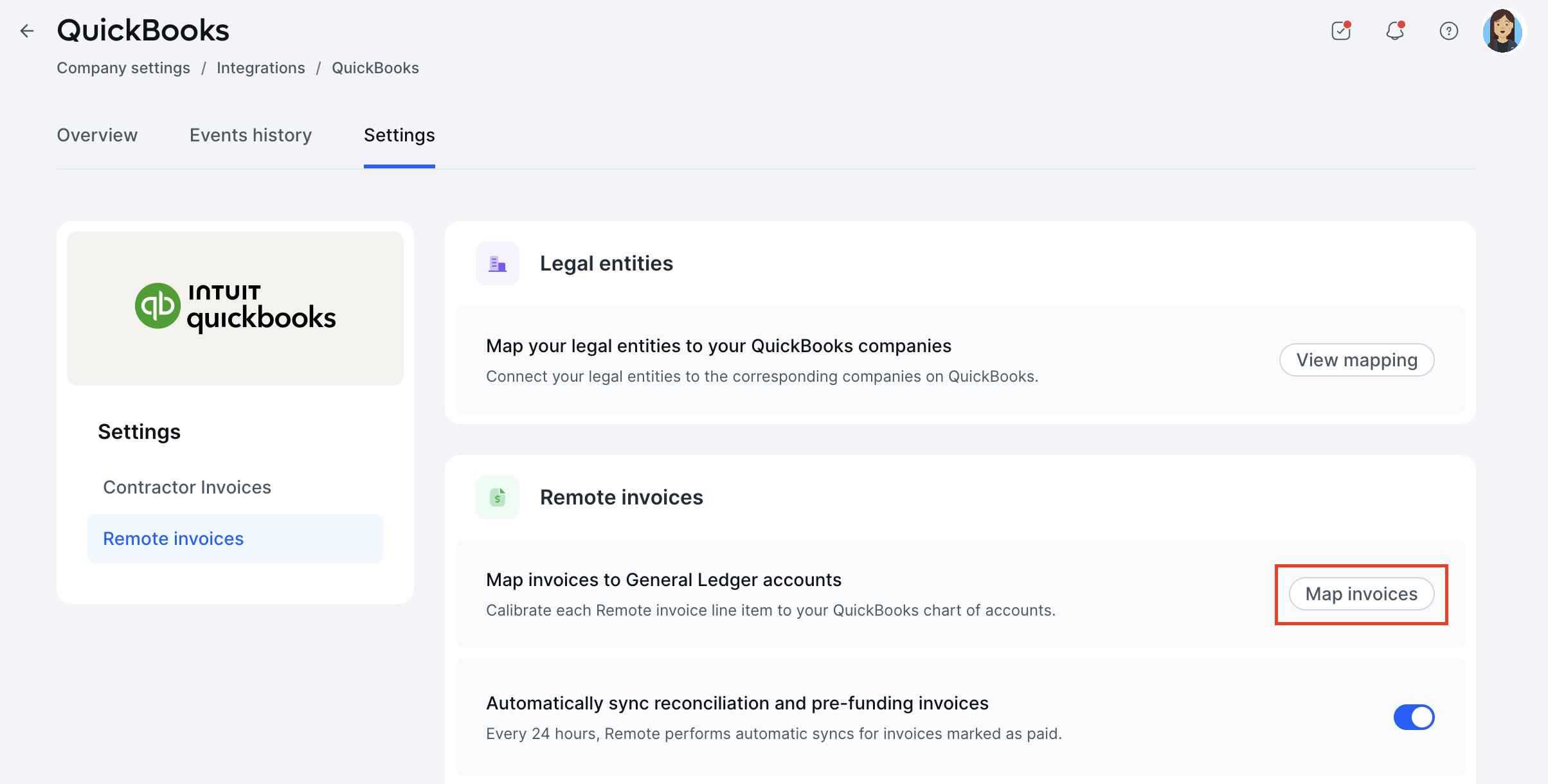Open the help question mark icon
This screenshot has width=1548, height=784.
click(x=1449, y=31)
